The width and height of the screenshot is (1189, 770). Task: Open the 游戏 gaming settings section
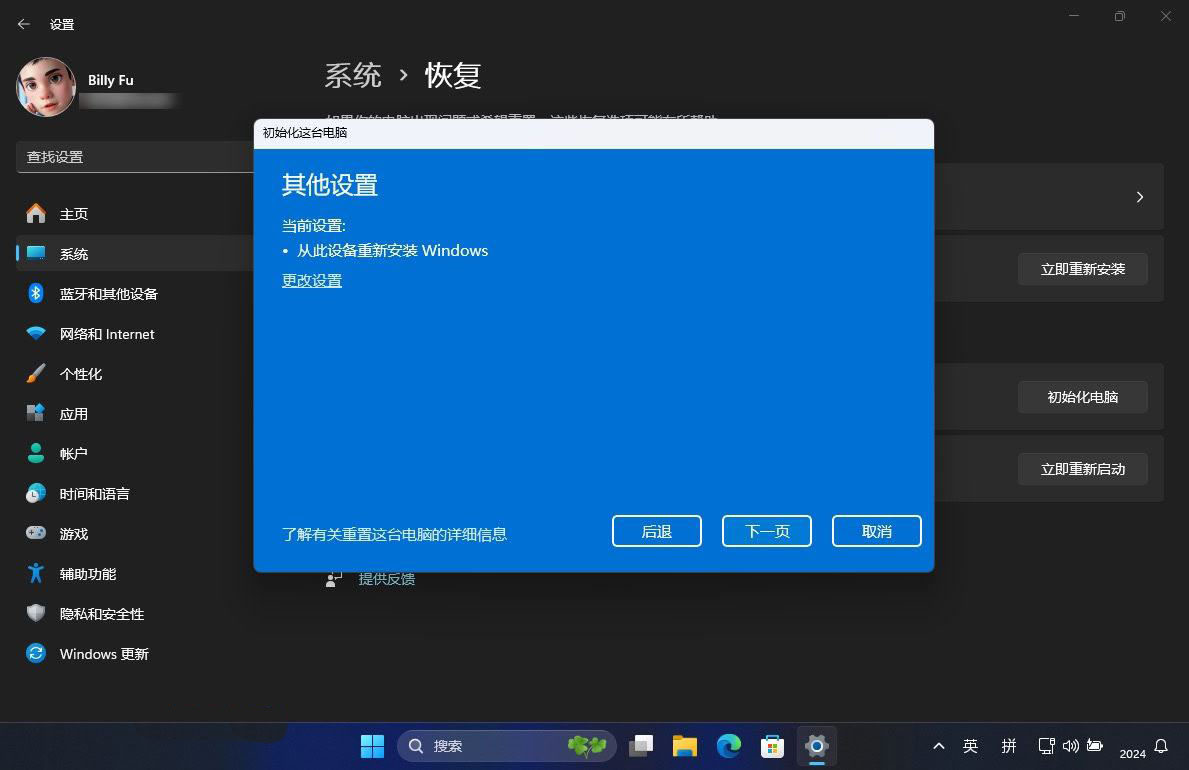tap(73, 534)
